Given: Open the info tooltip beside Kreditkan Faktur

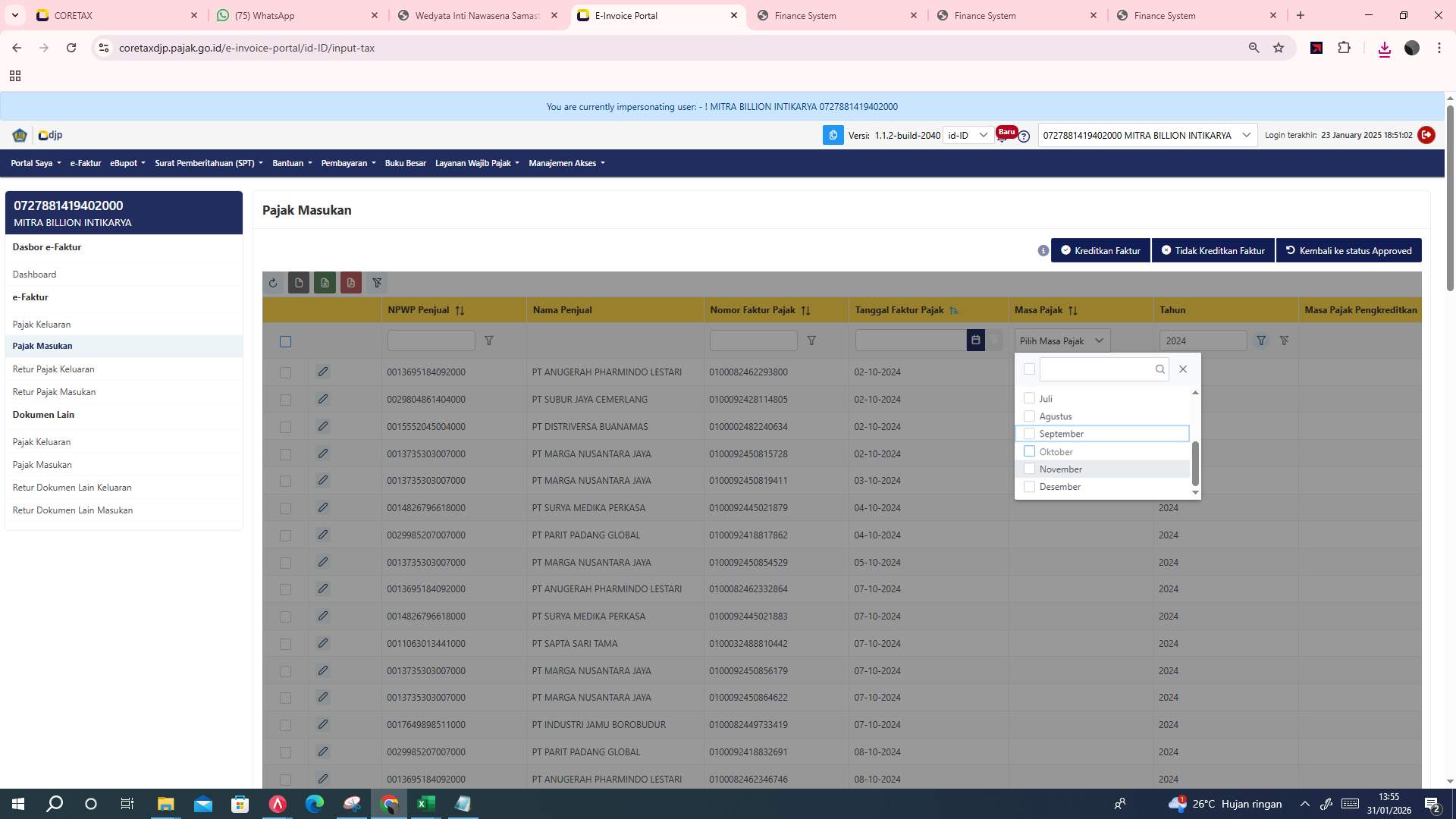Looking at the screenshot, I should tap(1043, 250).
